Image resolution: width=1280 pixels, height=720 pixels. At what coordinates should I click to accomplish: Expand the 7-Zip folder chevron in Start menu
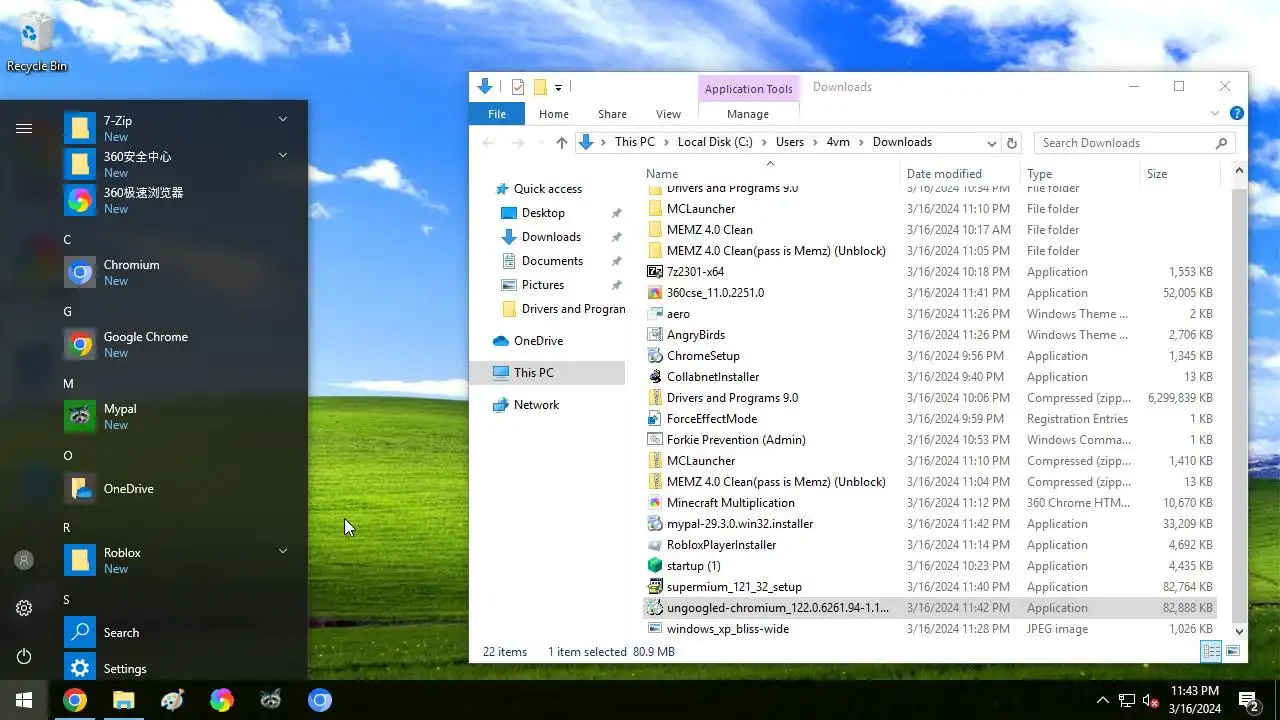[283, 119]
